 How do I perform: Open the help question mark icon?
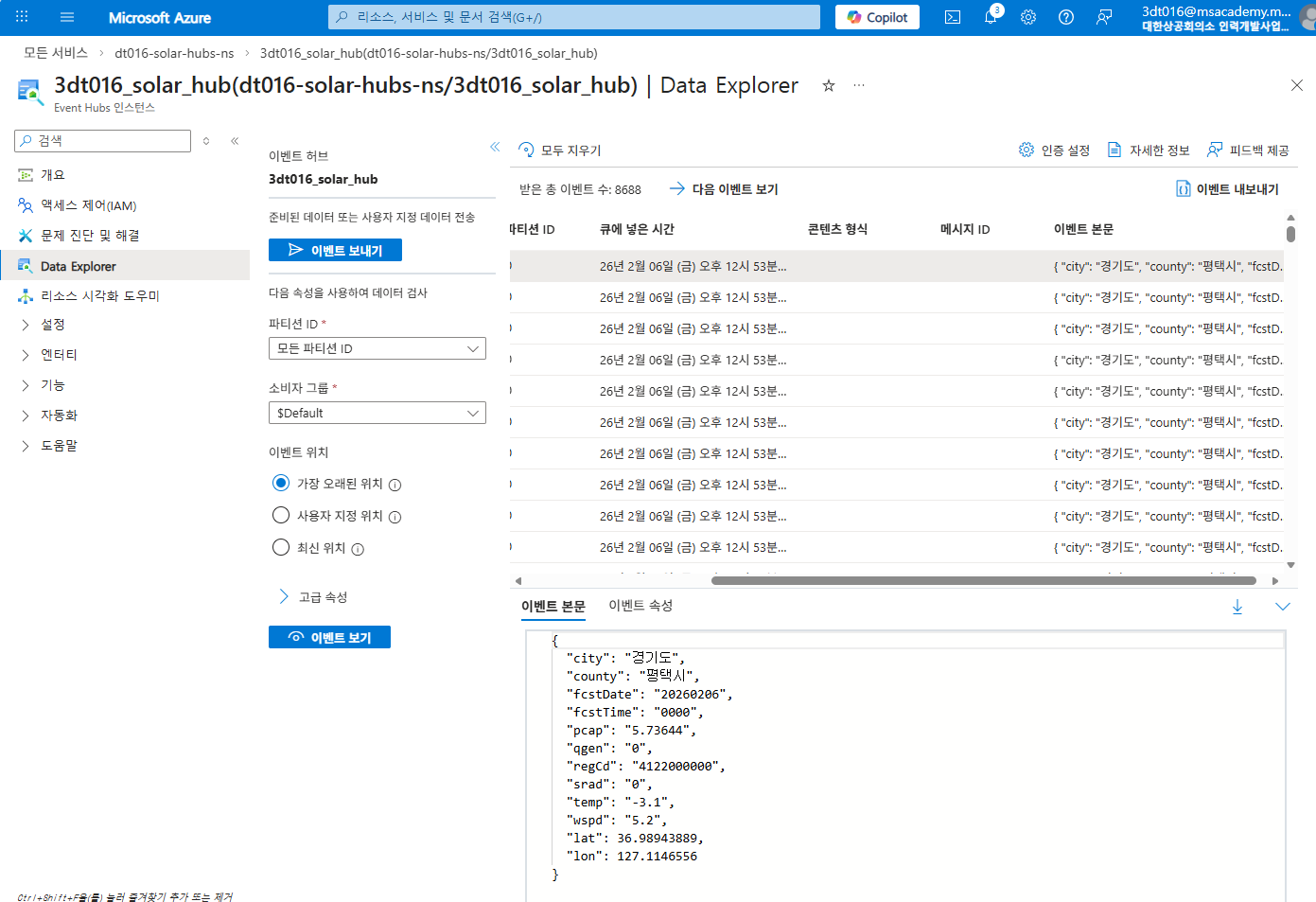[x=1066, y=17]
